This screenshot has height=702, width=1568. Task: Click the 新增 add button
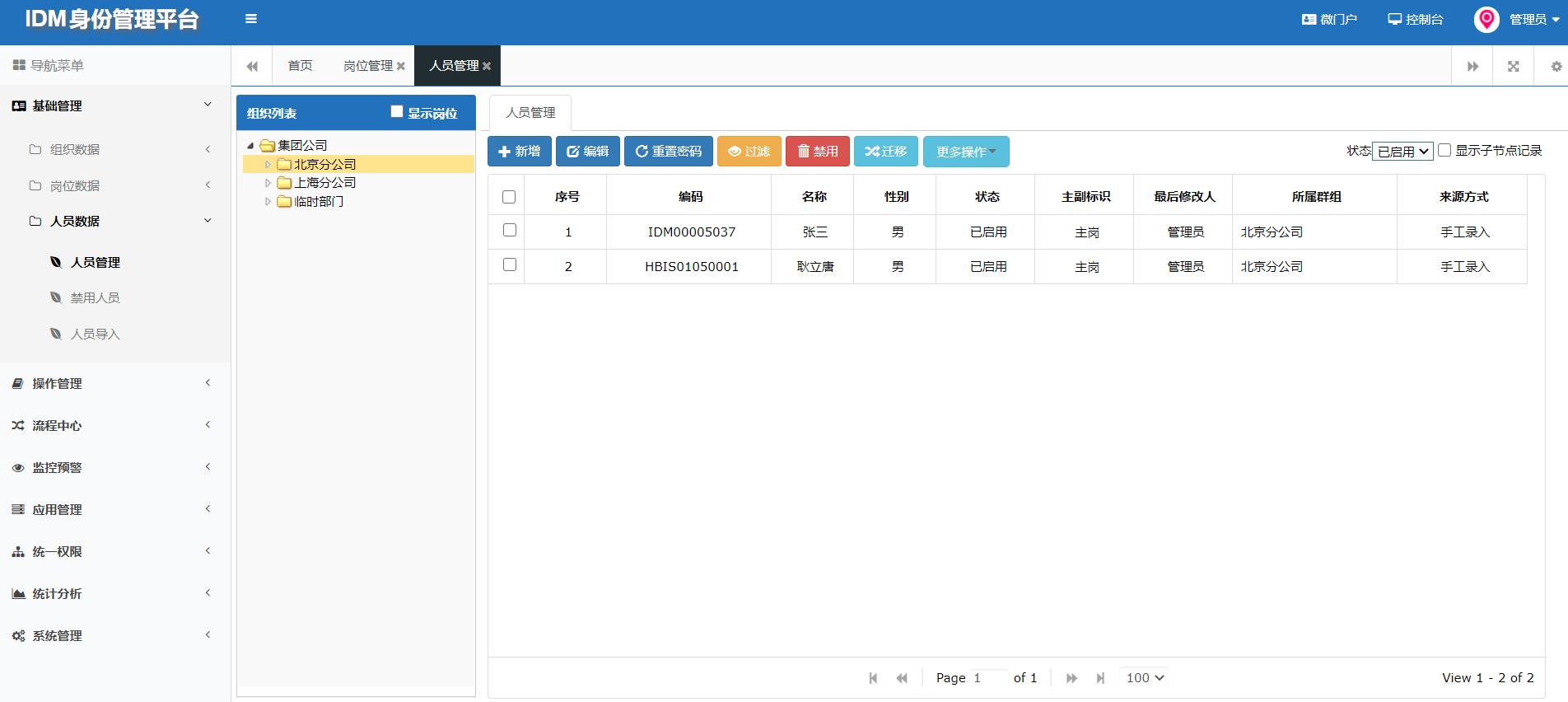click(x=520, y=152)
